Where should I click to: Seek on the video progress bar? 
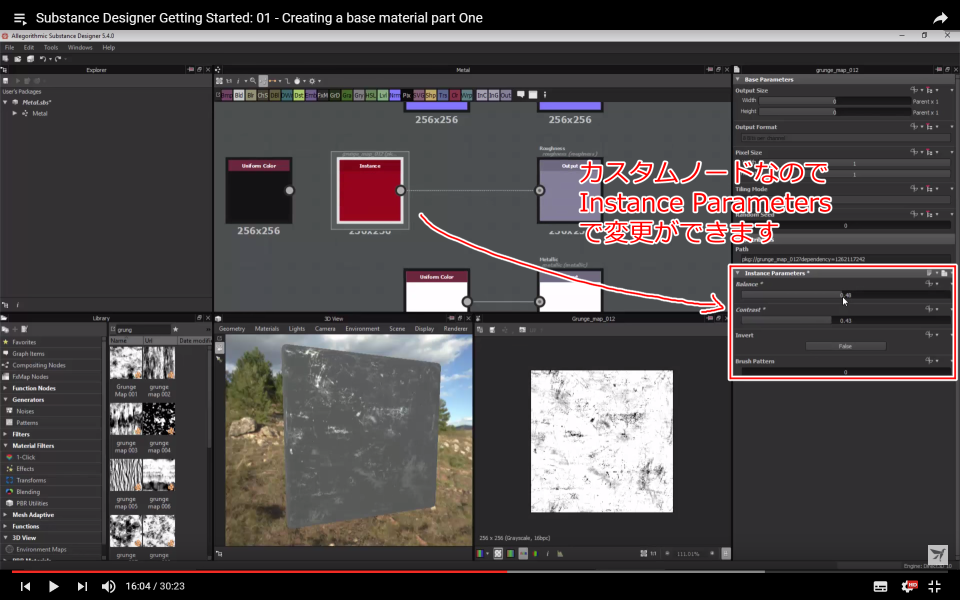click(480, 572)
